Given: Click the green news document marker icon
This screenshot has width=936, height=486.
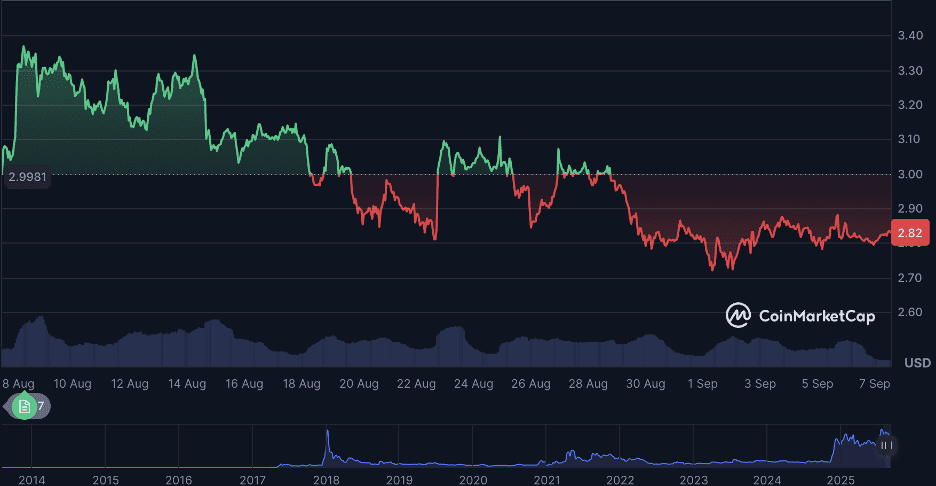Looking at the screenshot, I should click(x=23, y=406).
